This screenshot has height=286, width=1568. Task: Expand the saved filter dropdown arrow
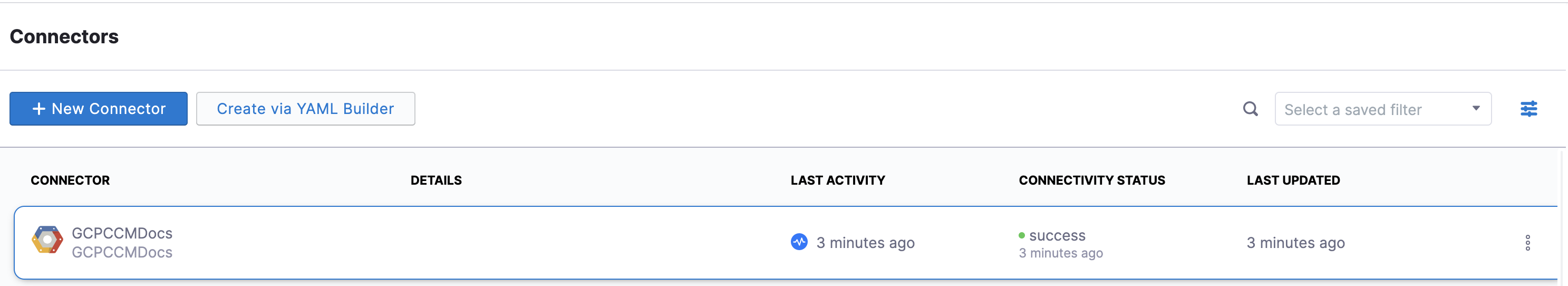coord(1476,109)
